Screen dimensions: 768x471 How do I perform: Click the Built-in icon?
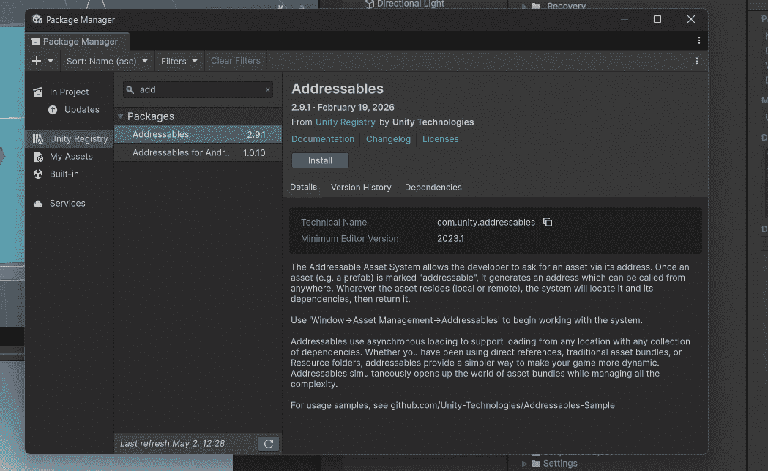pos(38,174)
